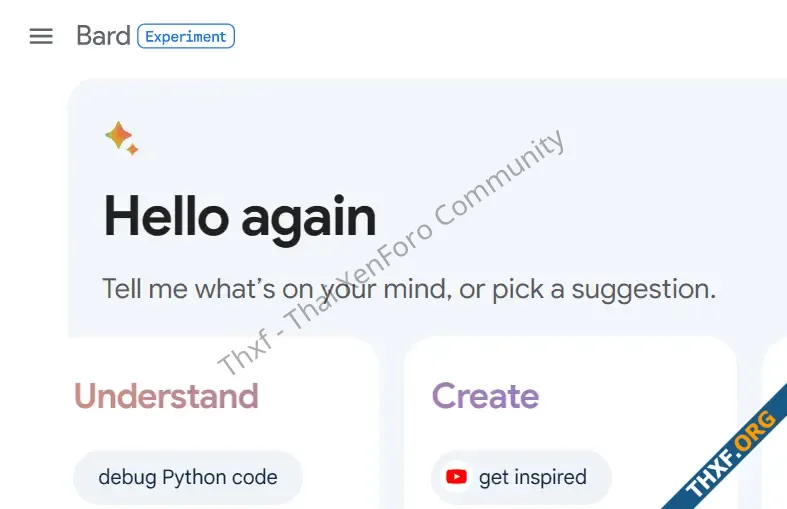Click the Hello again greeting heading

(240, 217)
